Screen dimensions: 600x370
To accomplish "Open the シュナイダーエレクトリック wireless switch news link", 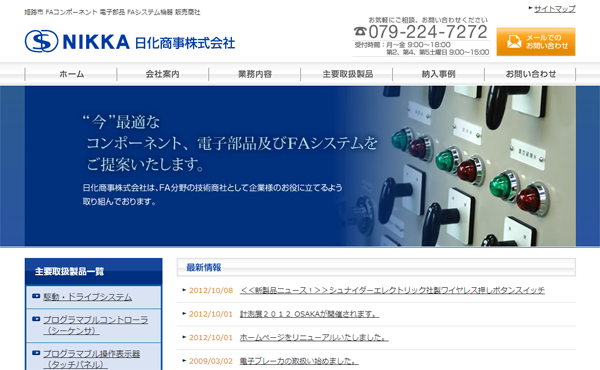I will 392,290.
